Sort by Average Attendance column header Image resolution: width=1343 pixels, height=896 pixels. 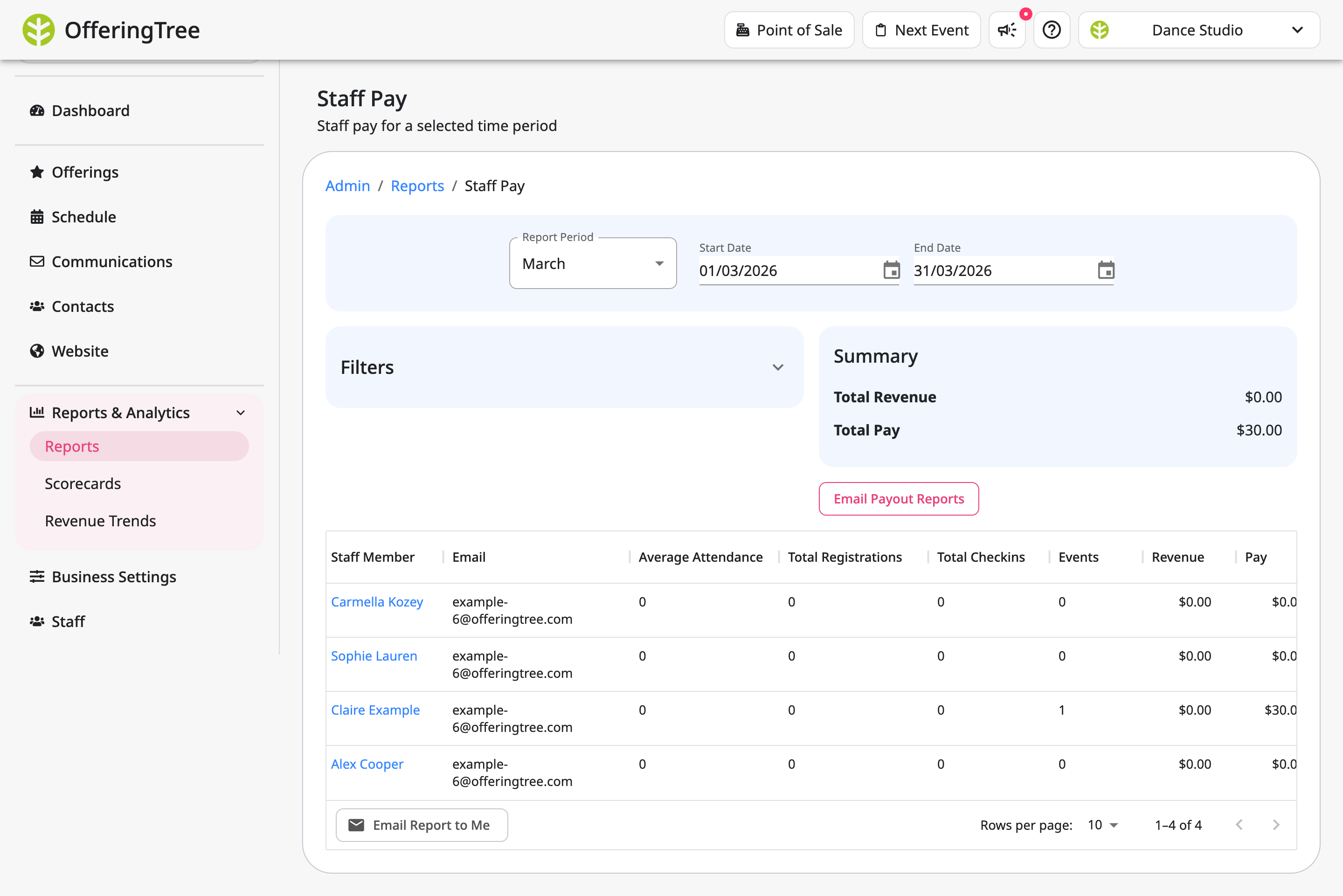(x=700, y=557)
